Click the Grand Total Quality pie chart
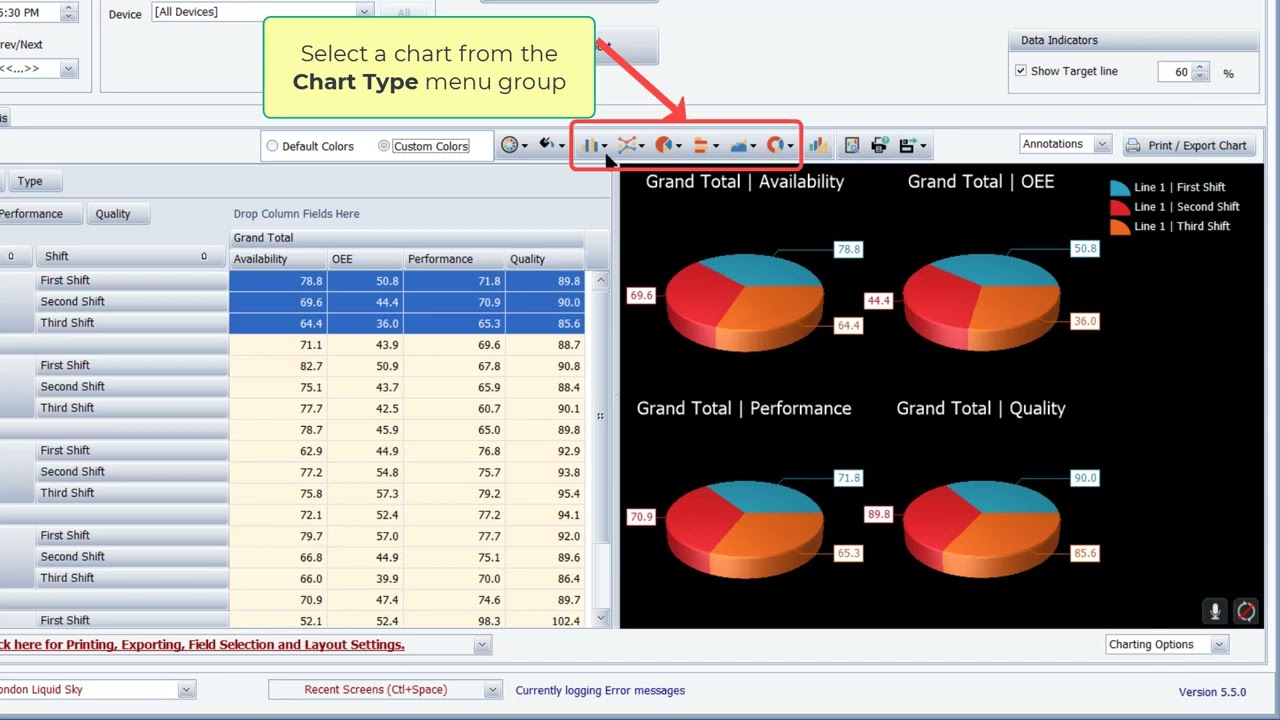 981,528
